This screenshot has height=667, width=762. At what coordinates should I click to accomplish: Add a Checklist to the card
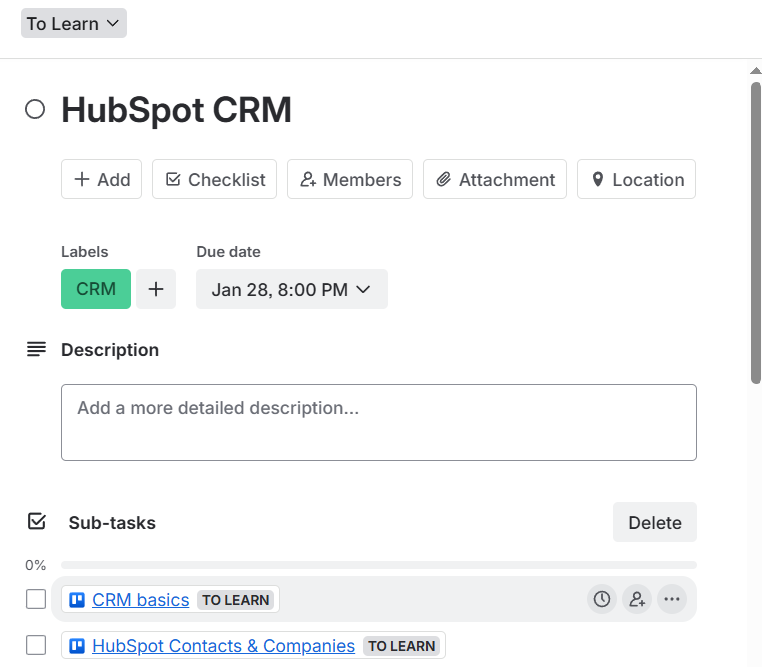pos(214,179)
